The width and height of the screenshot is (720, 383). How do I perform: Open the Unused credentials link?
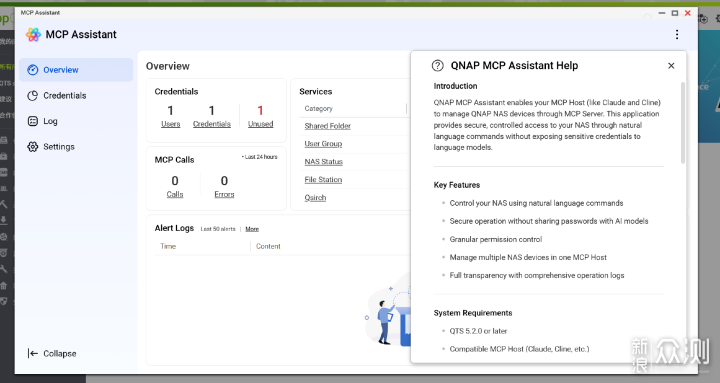click(260, 124)
